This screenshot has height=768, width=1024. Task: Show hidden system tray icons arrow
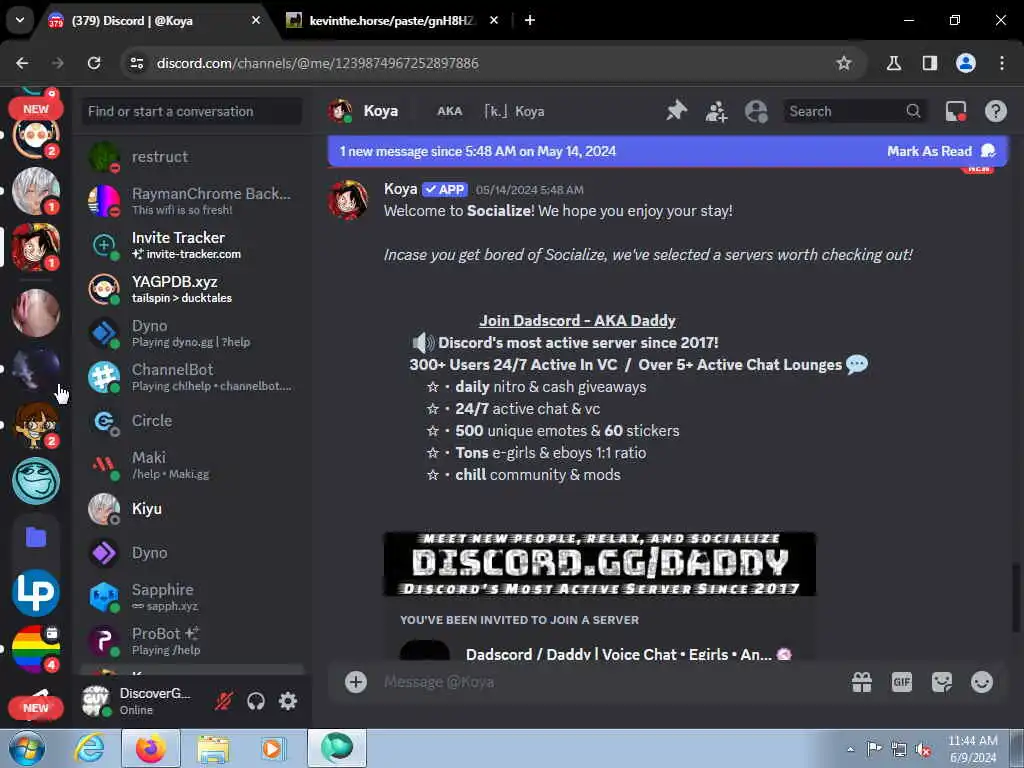pos(850,749)
